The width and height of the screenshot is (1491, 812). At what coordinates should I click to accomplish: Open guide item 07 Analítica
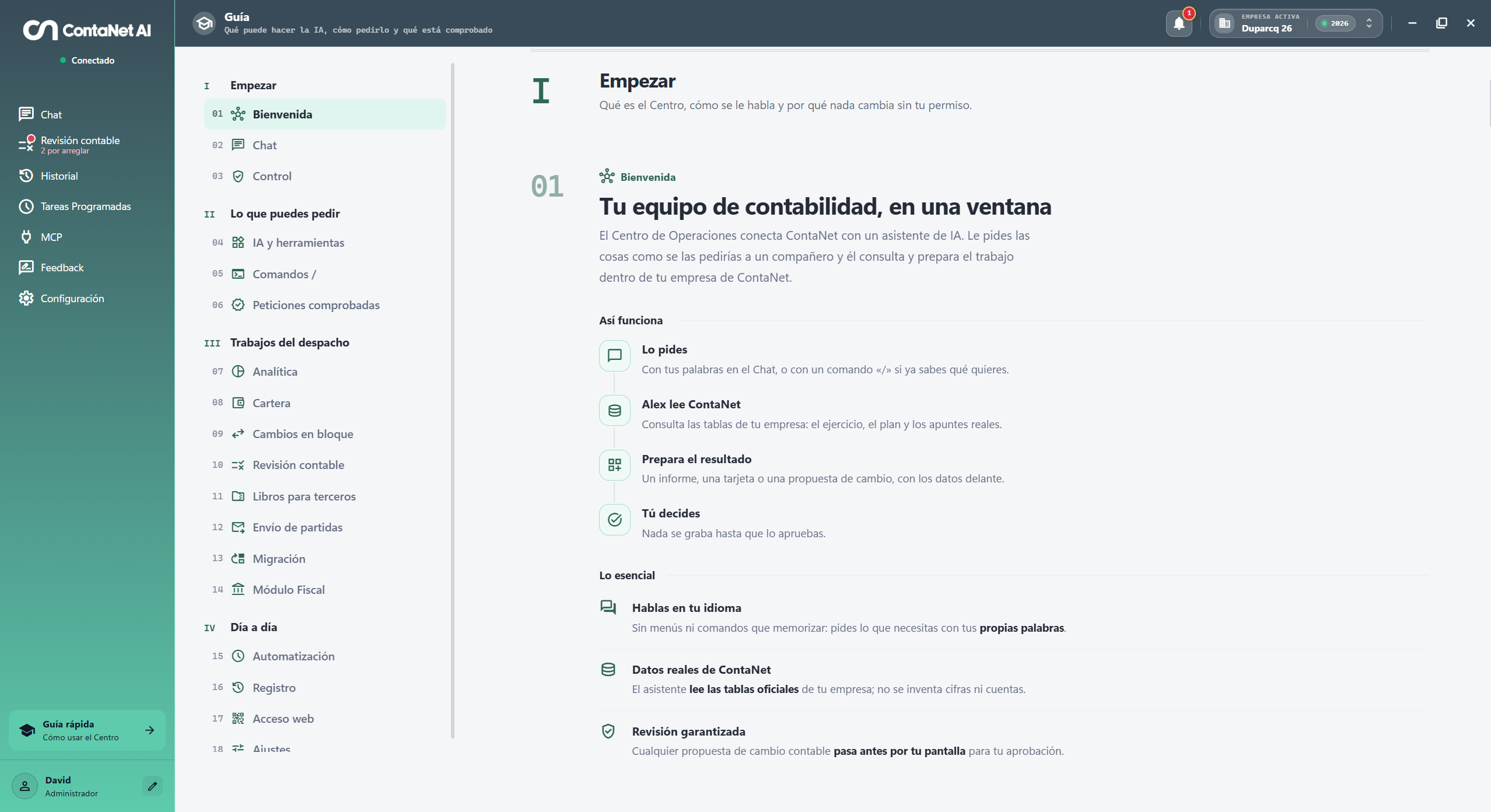click(325, 372)
